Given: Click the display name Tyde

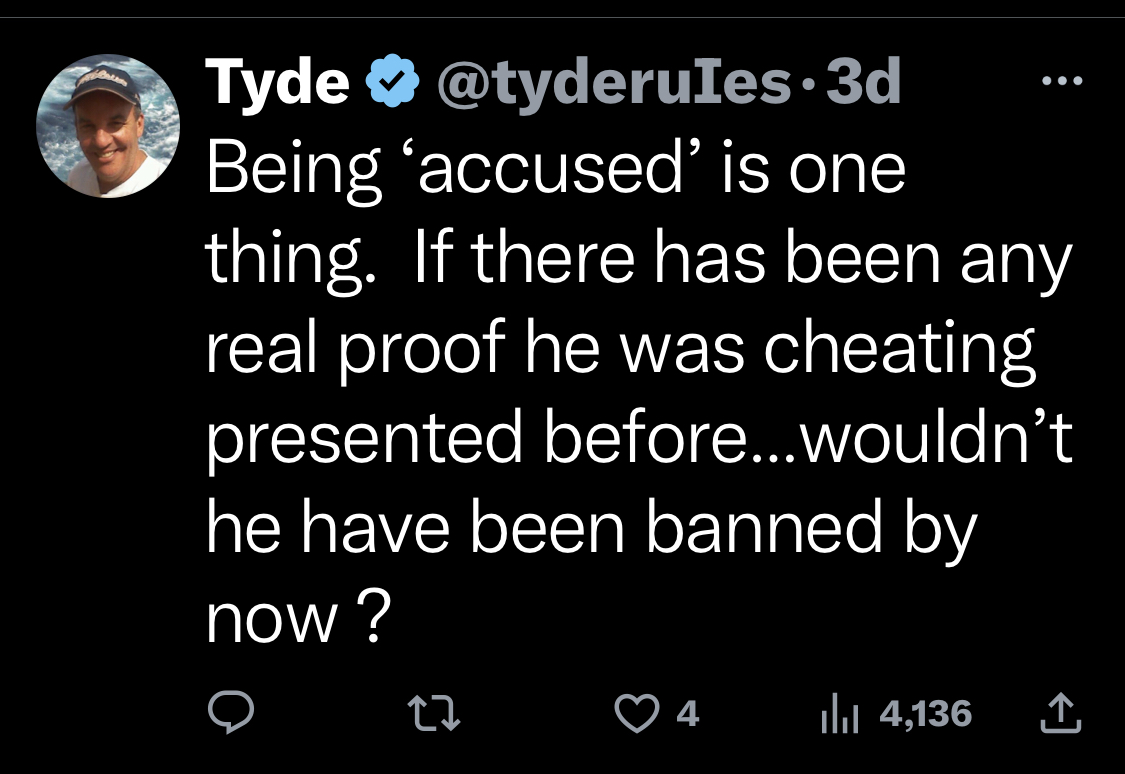Looking at the screenshot, I should [277, 82].
